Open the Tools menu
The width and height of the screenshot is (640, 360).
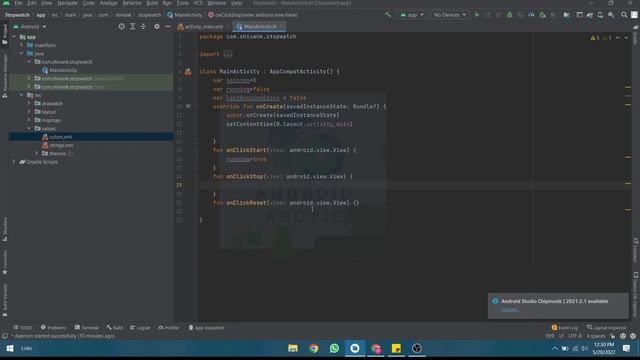[x=182, y=3]
